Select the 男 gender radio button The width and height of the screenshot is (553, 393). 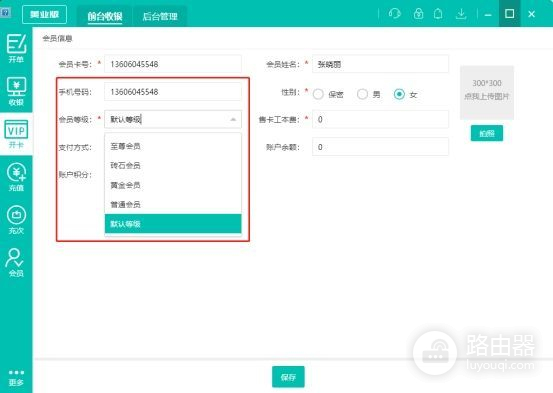362,94
